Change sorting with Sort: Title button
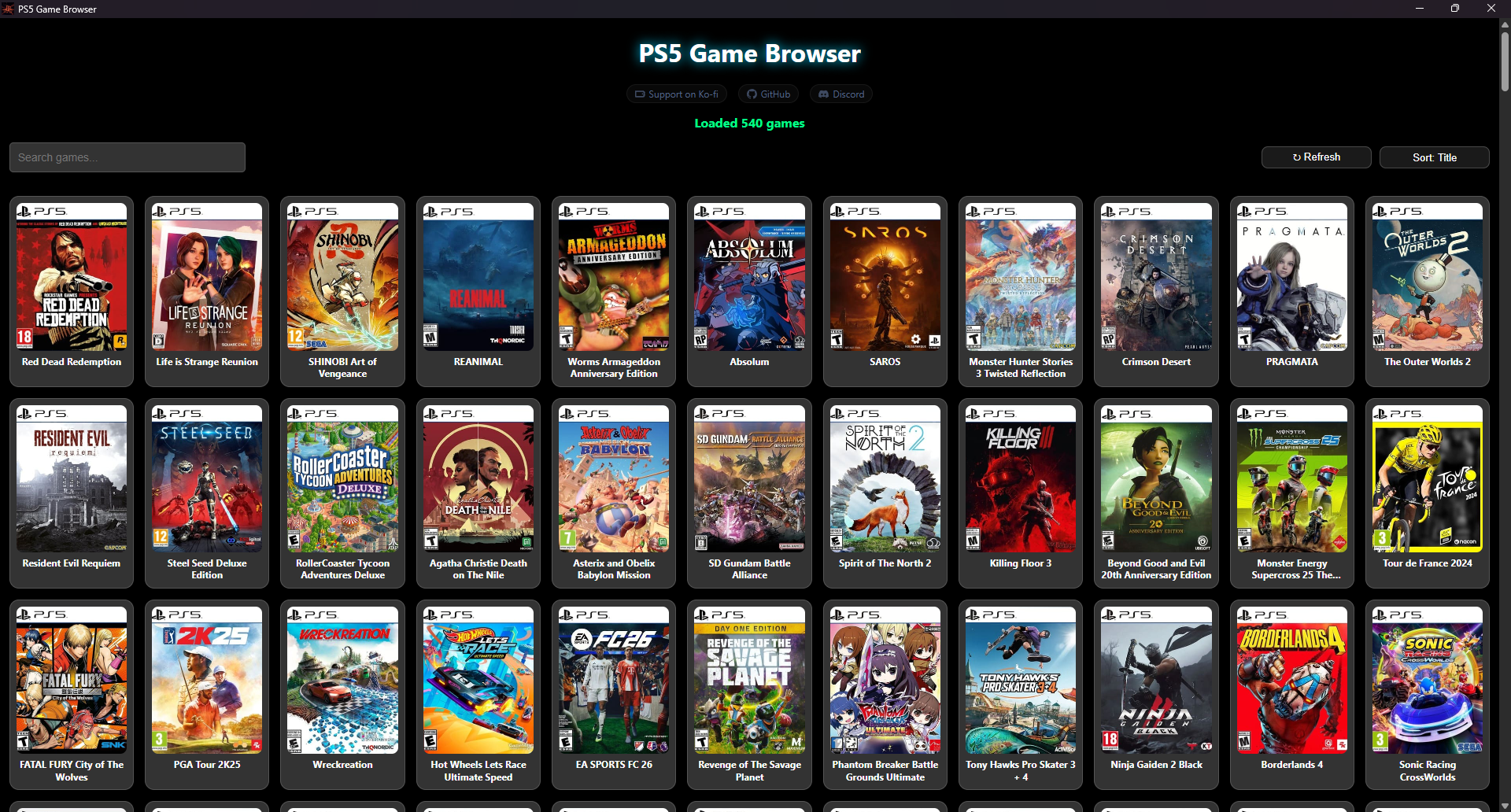 1434,157
